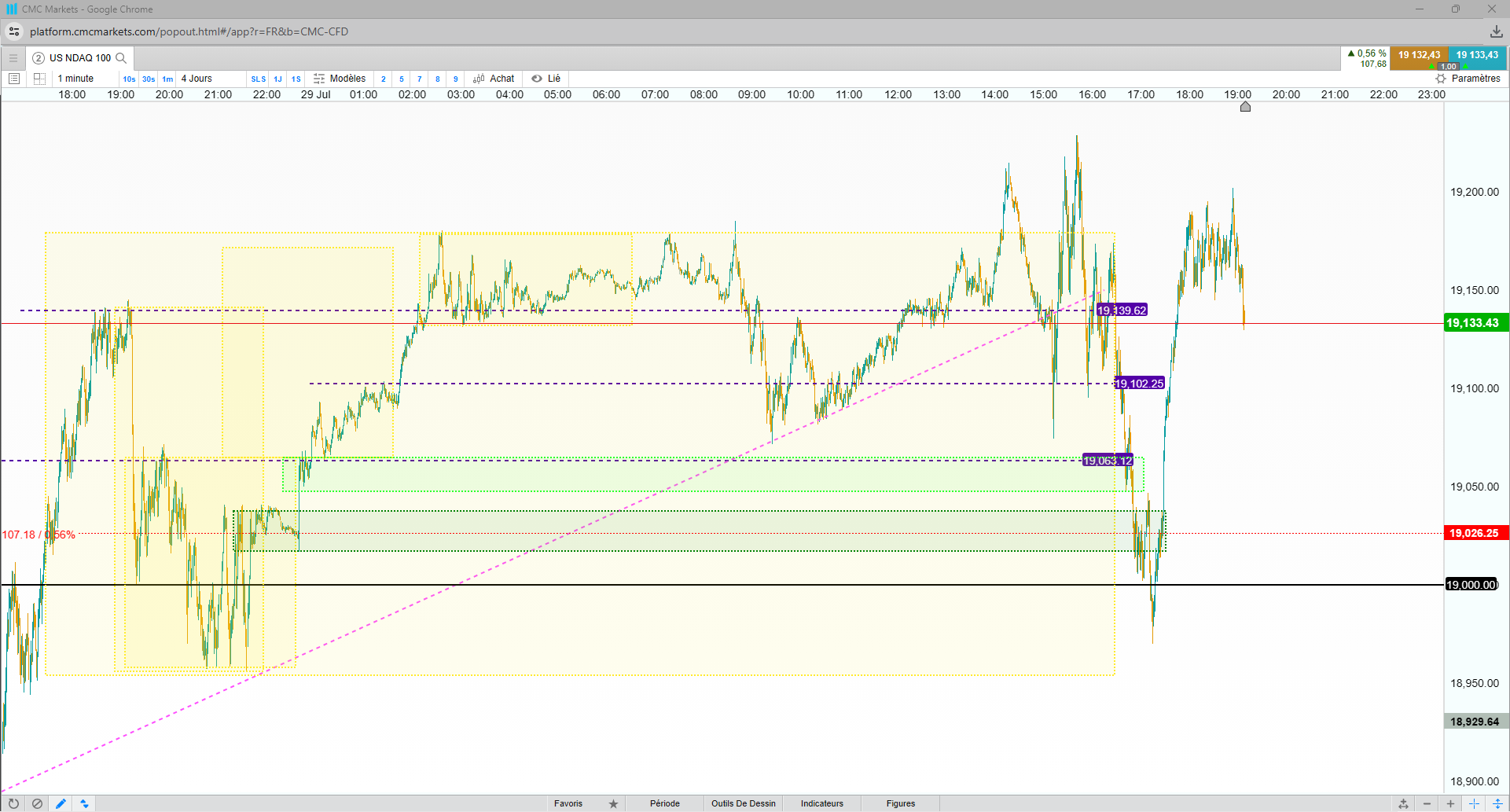Click the list panel icon in toolbar
Screen dimensions: 1510x812
pyautogui.click(x=14, y=79)
